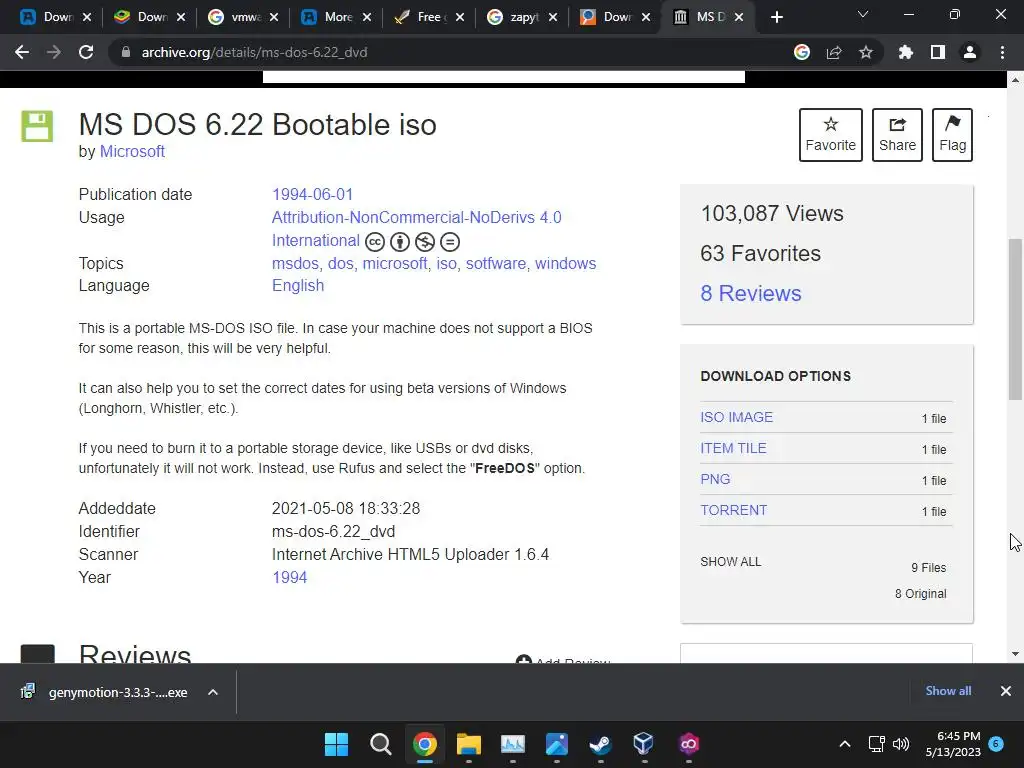This screenshot has height=768, width=1024.
Task: Bookmark this page with the star icon
Action: point(866,52)
